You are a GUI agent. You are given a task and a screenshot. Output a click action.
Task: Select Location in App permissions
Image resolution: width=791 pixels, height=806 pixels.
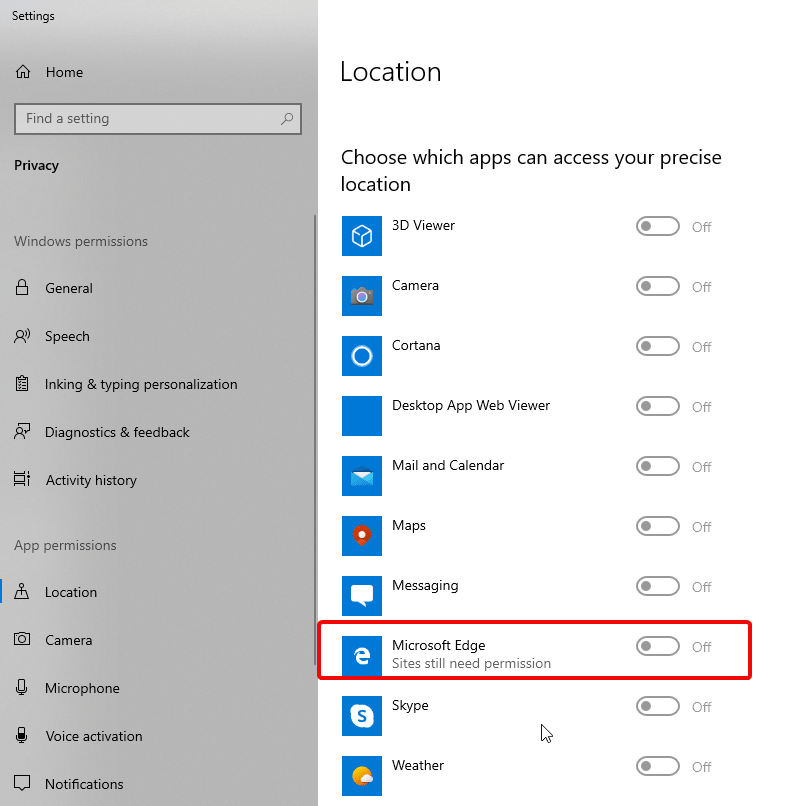pyautogui.click(x=157, y=592)
